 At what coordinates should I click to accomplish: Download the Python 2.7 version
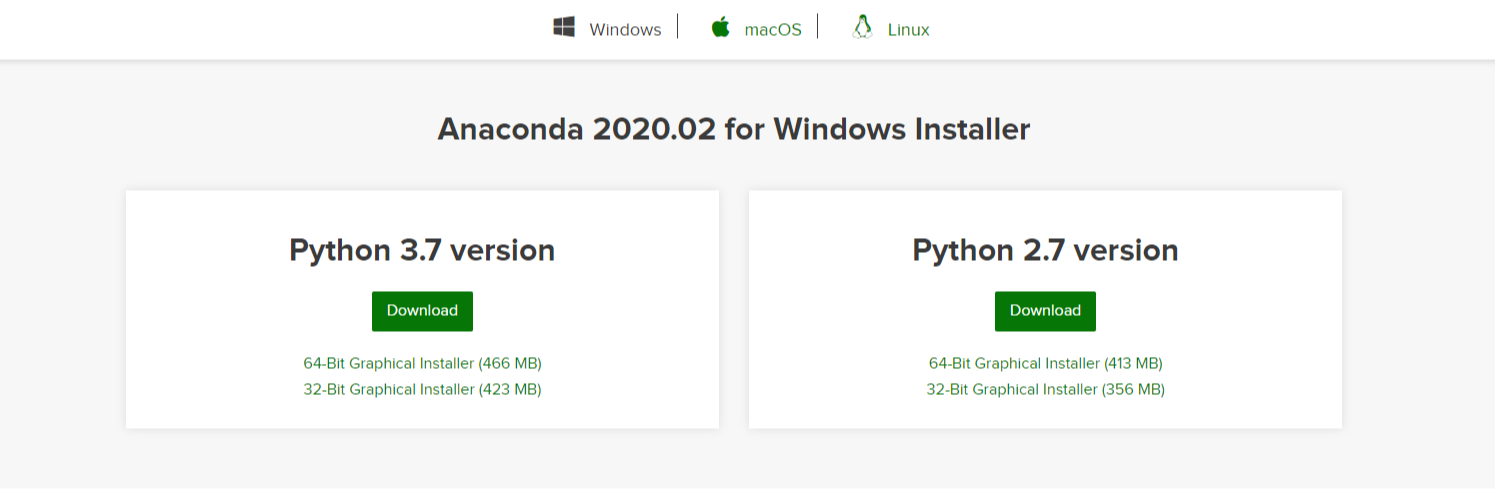tap(1045, 311)
